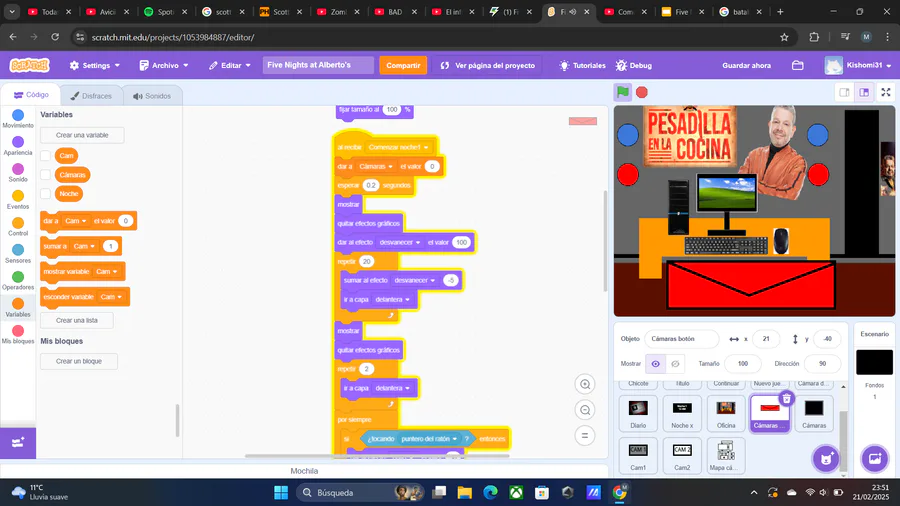Enter full screen stage mode
This screenshot has width=900, height=506.
(x=886, y=92)
